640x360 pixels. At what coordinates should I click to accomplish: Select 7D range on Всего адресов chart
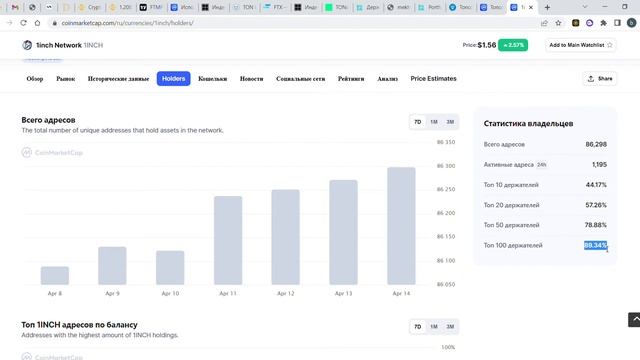tap(418, 122)
